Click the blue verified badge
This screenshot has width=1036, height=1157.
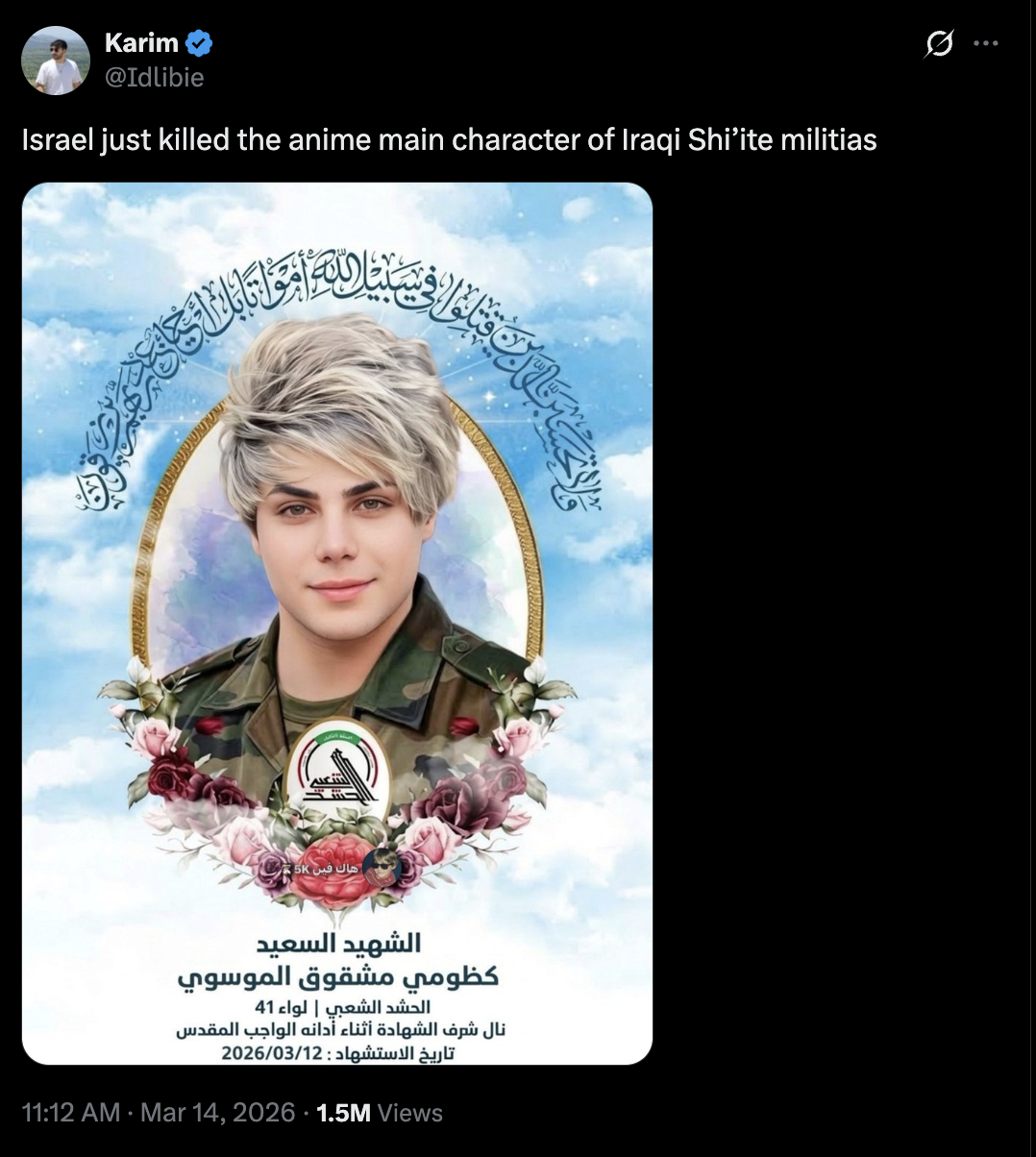pos(199,43)
